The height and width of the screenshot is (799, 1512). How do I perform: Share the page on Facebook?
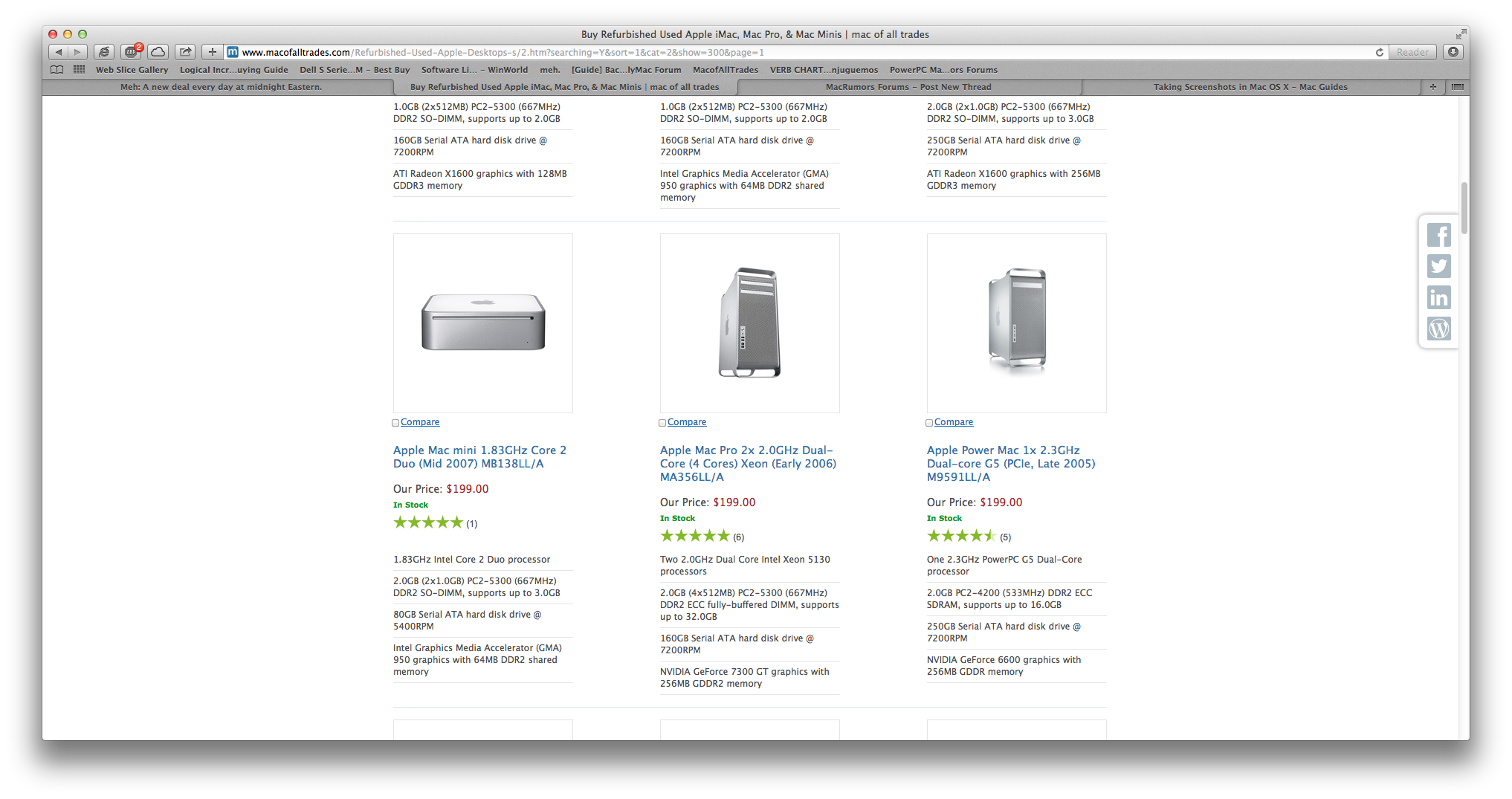[1438, 235]
